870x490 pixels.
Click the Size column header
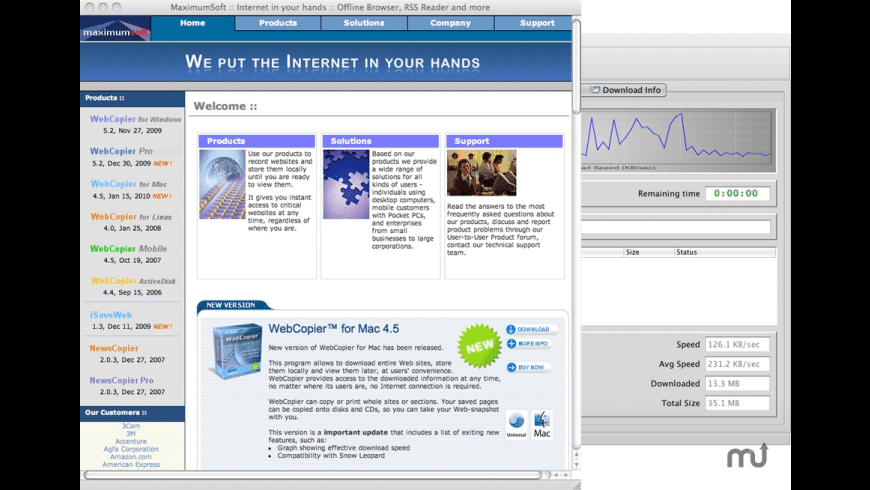649,252
